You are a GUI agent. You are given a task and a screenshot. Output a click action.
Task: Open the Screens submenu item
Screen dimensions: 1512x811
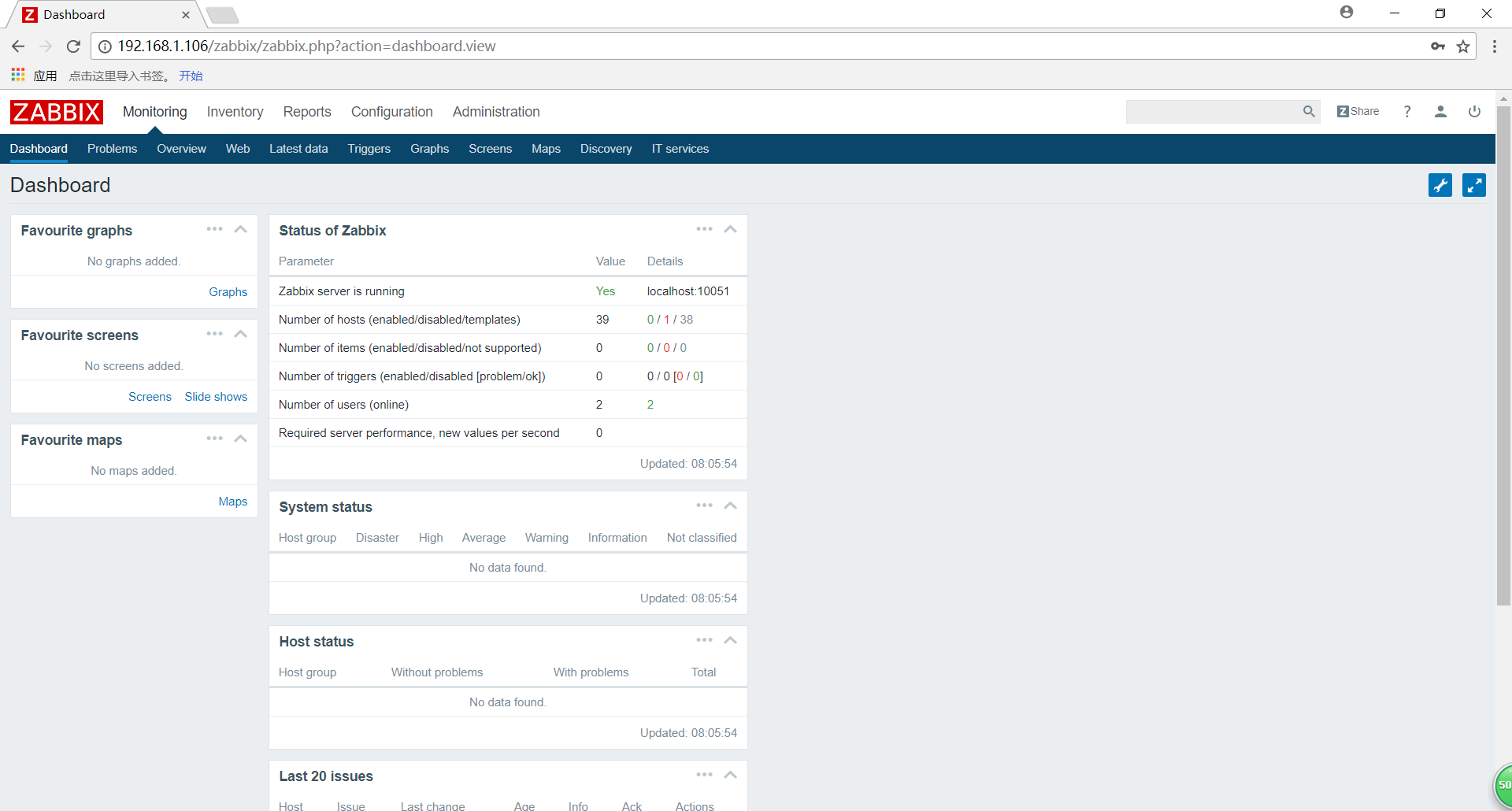coord(490,149)
